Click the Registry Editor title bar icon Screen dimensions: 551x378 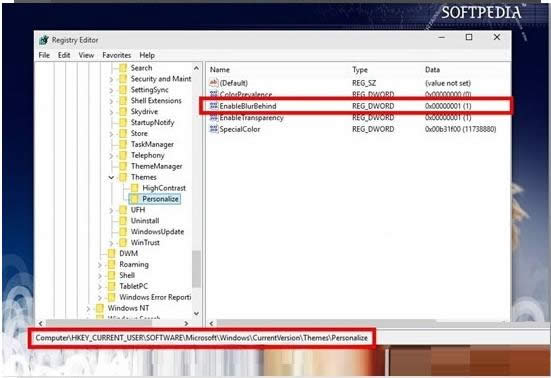44,40
